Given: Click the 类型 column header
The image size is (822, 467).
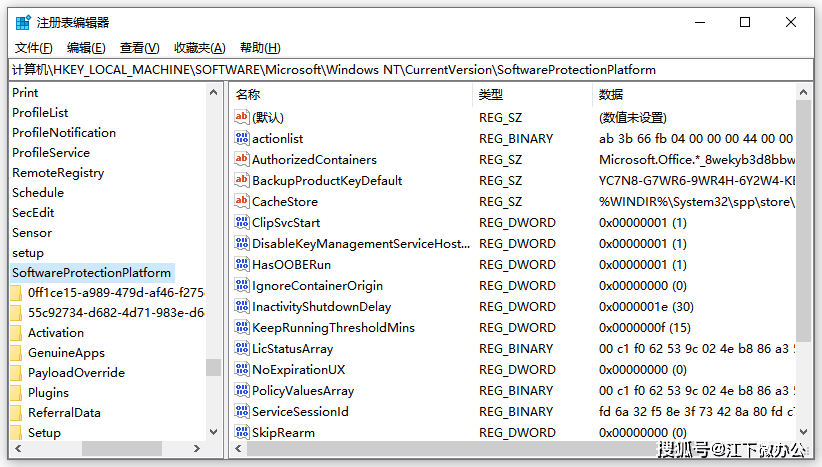Looking at the screenshot, I should point(530,94).
